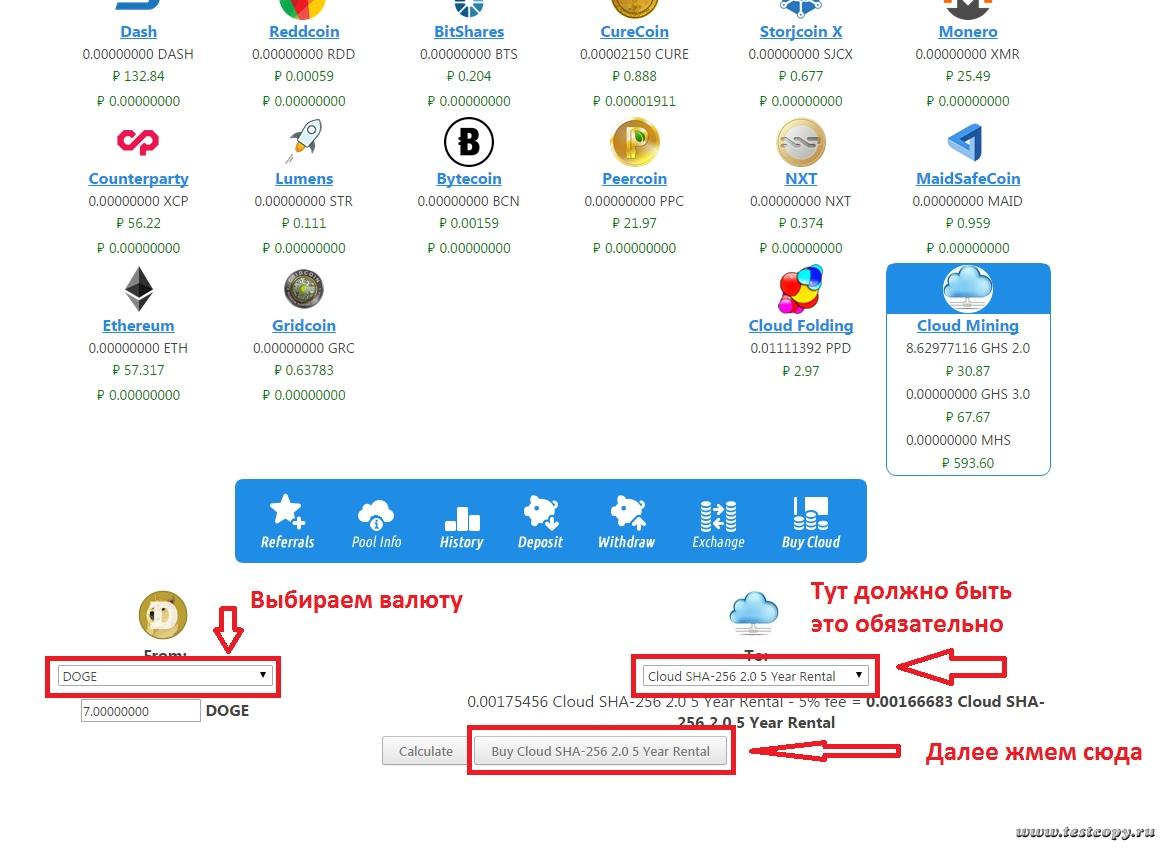This screenshot has width=1166, height=848.
Task: Click the Buy Cloud icon
Action: click(x=810, y=513)
